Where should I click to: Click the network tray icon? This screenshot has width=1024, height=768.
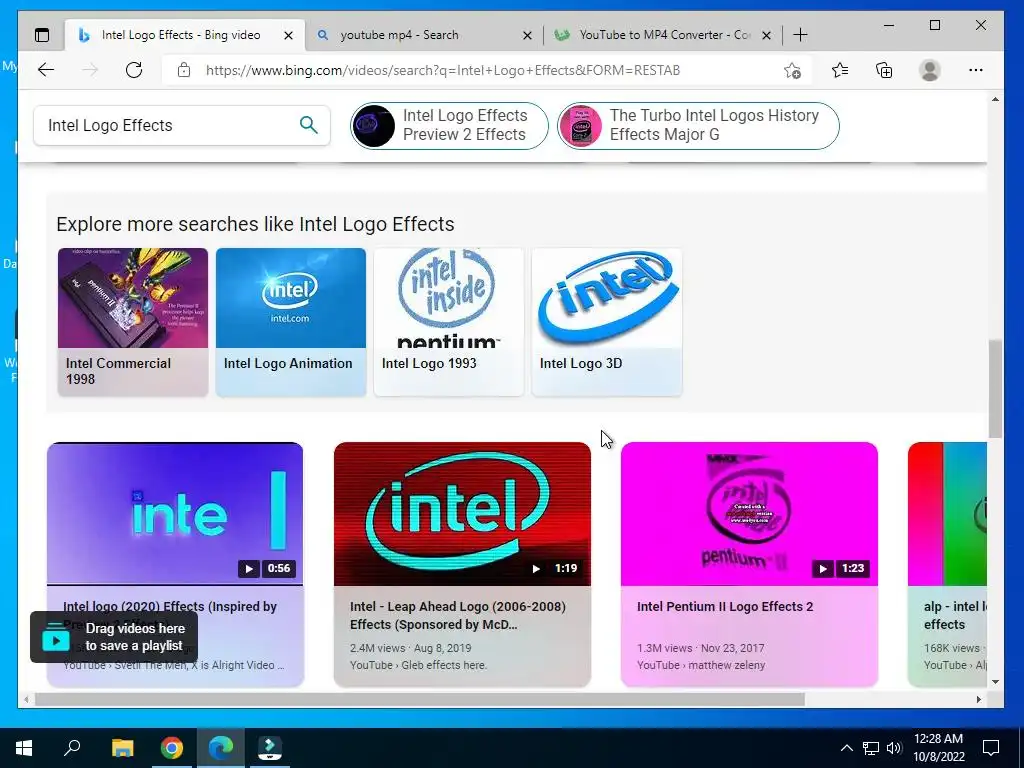871,748
